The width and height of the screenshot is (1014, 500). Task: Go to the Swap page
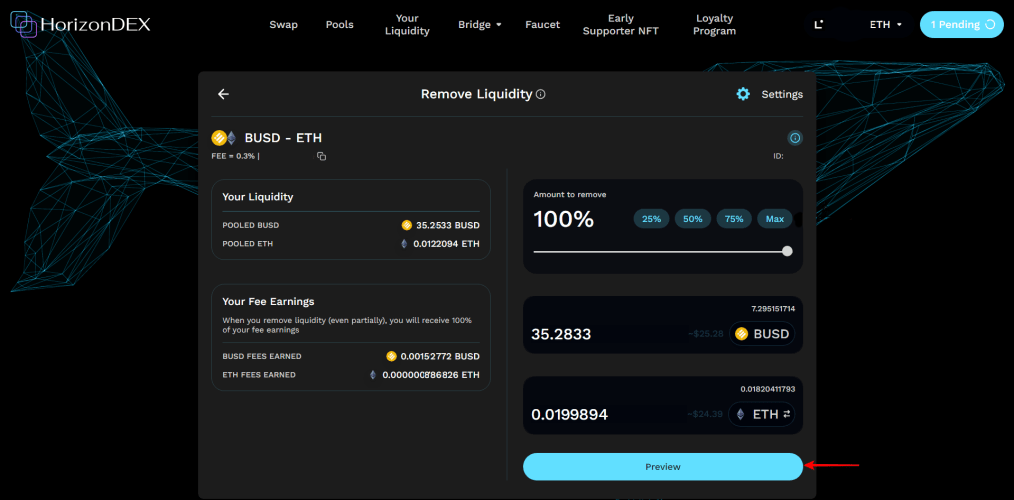pos(283,24)
